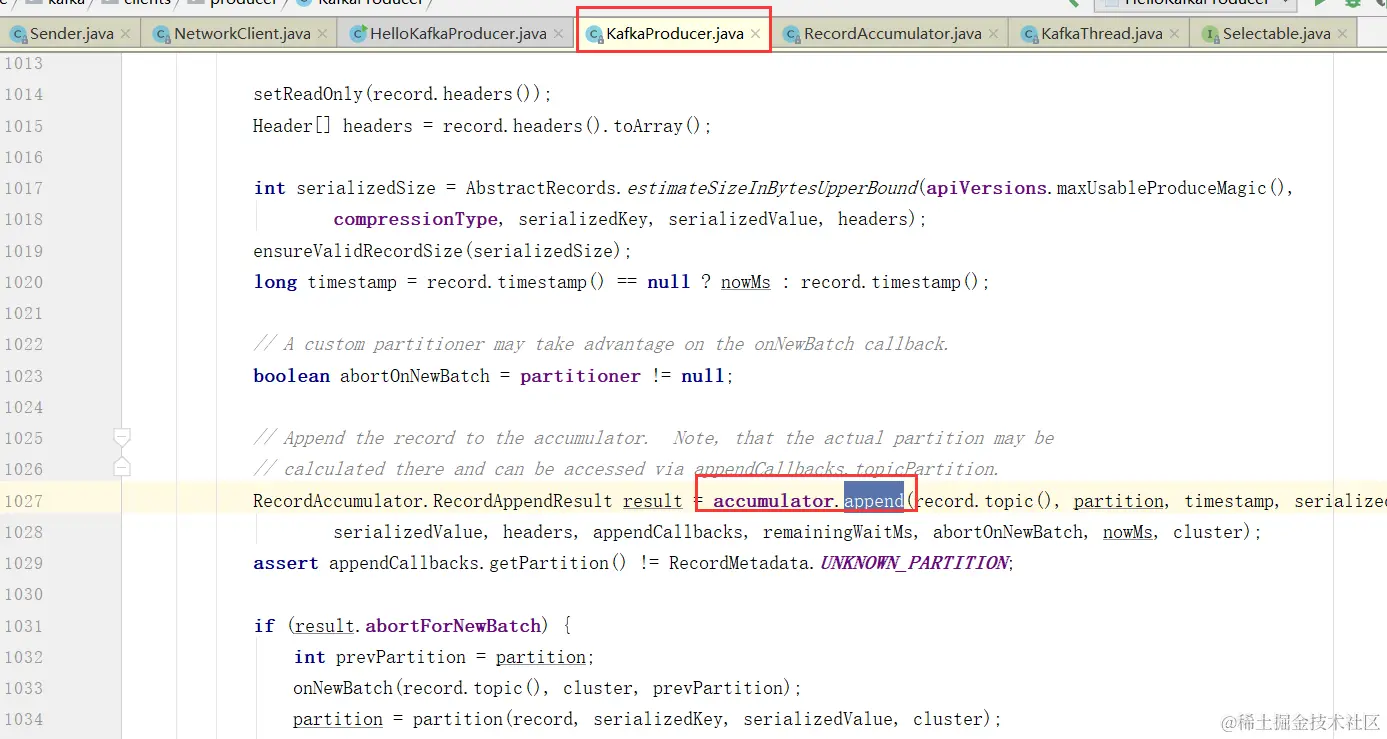Click the UNKNOWN_PARTITION constant
Viewport: 1387px width, 739px height.
click(914, 563)
